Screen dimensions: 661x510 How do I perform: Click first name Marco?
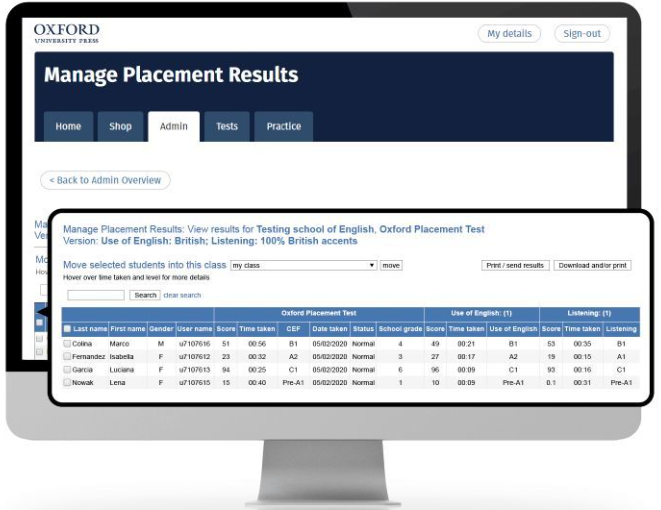click(119, 344)
